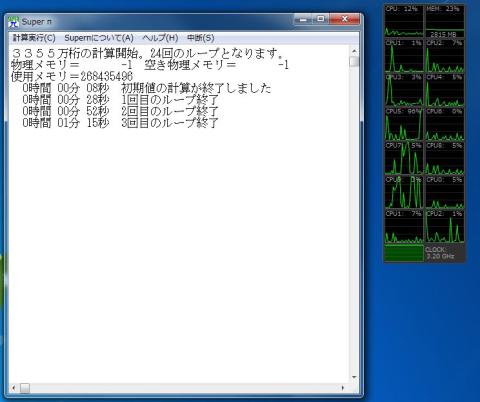Click the CPU3 core graph in gadget
Viewport: 480px width, 402px height.
click(x=404, y=90)
